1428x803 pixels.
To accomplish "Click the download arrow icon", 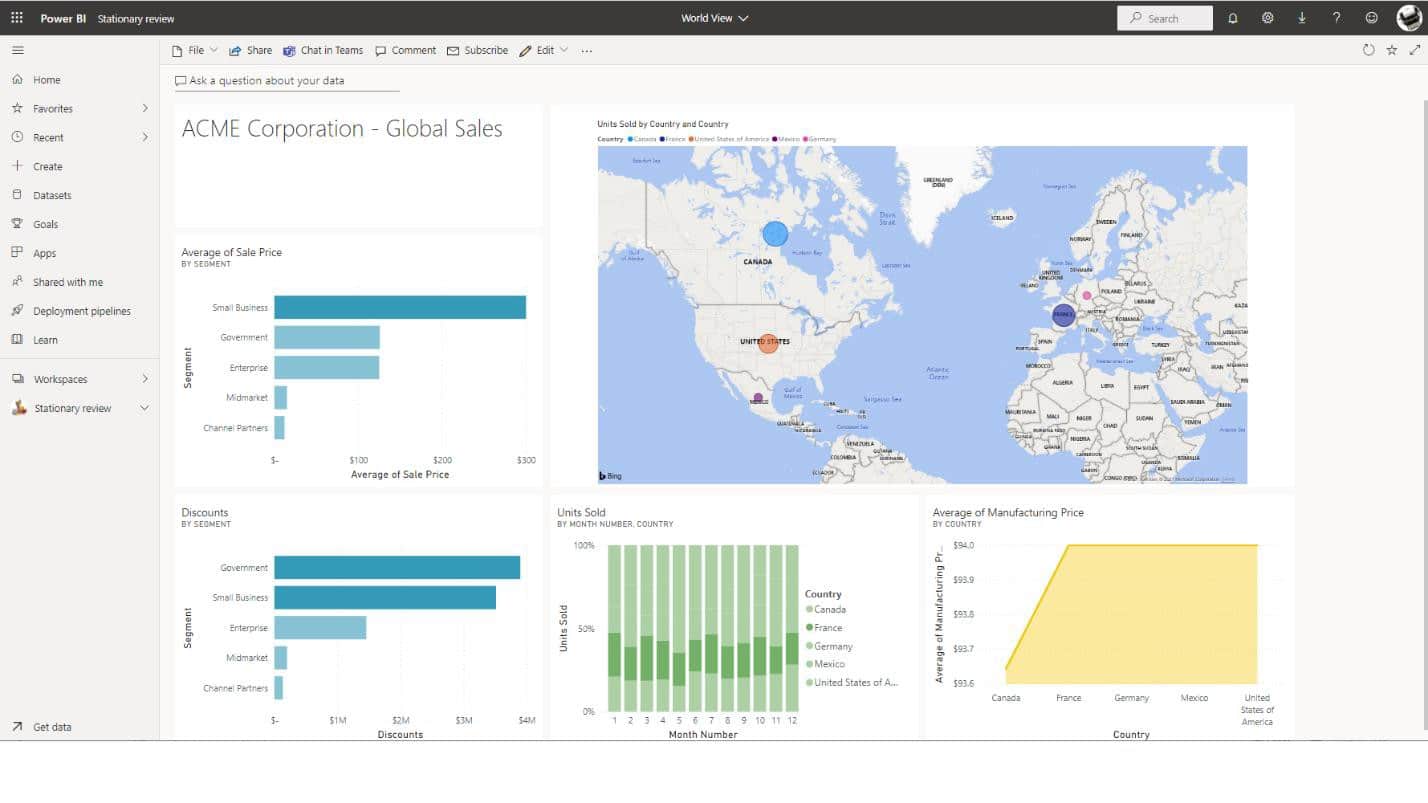I will pos(1302,18).
